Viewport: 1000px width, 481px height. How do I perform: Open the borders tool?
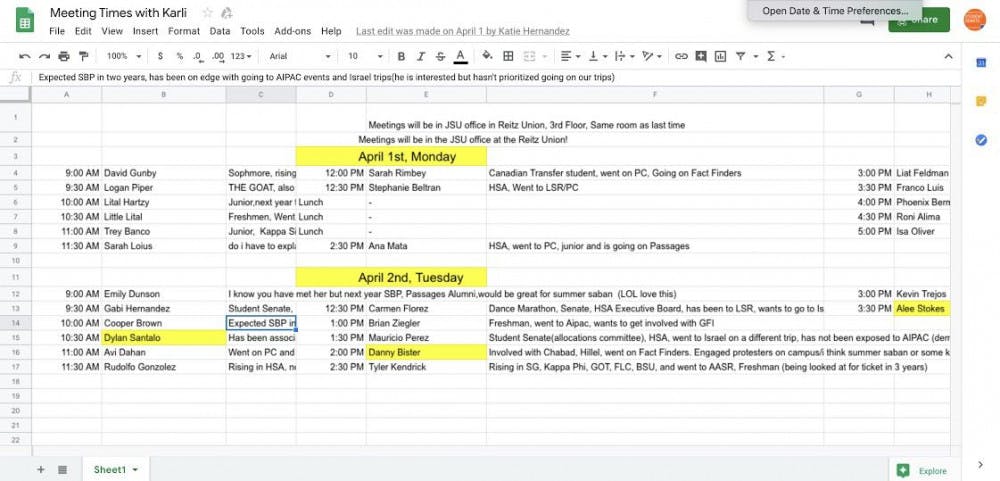(x=508, y=57)
